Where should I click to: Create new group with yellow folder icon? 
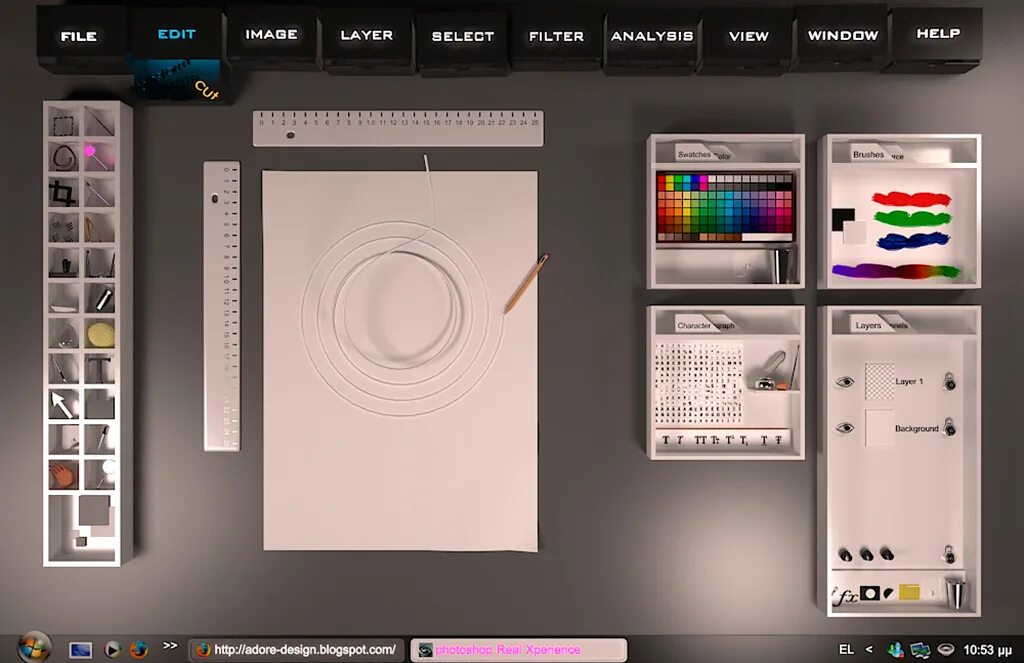(x=908, y=592)
